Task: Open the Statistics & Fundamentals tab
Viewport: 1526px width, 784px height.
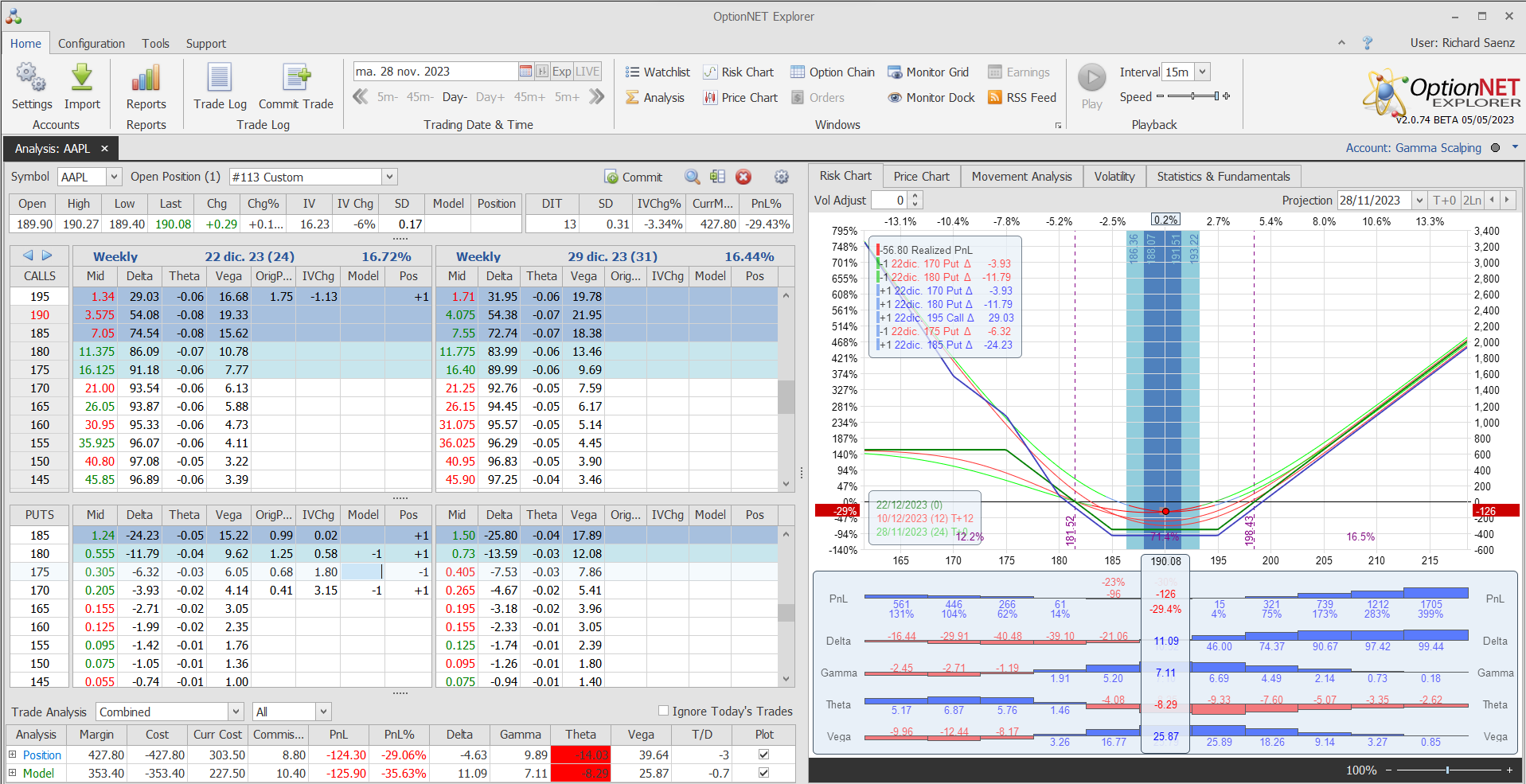Action: pyautogui.click(x=1224, y=177)
